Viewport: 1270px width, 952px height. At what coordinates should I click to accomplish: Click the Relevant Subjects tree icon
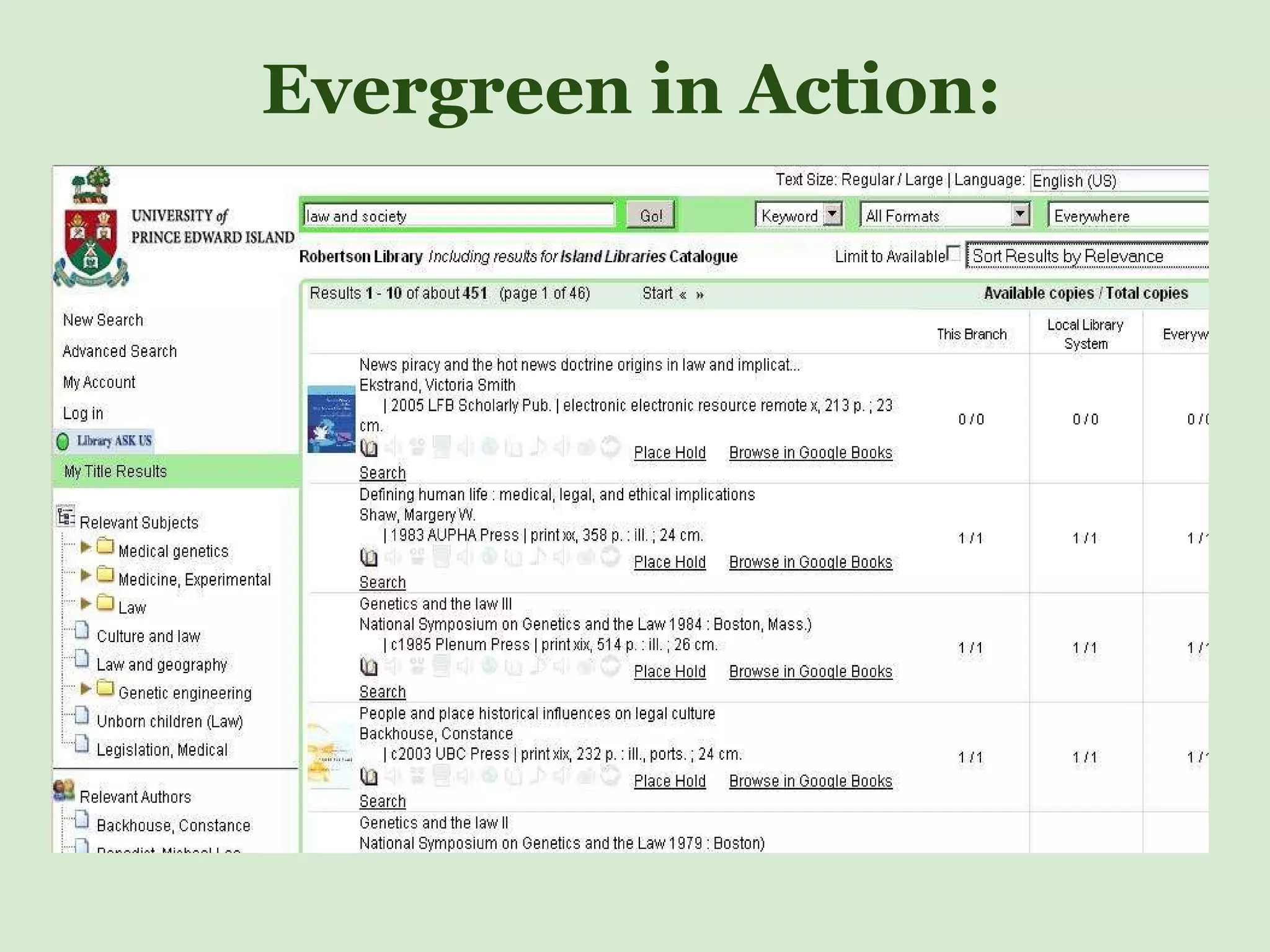[65, 517]
